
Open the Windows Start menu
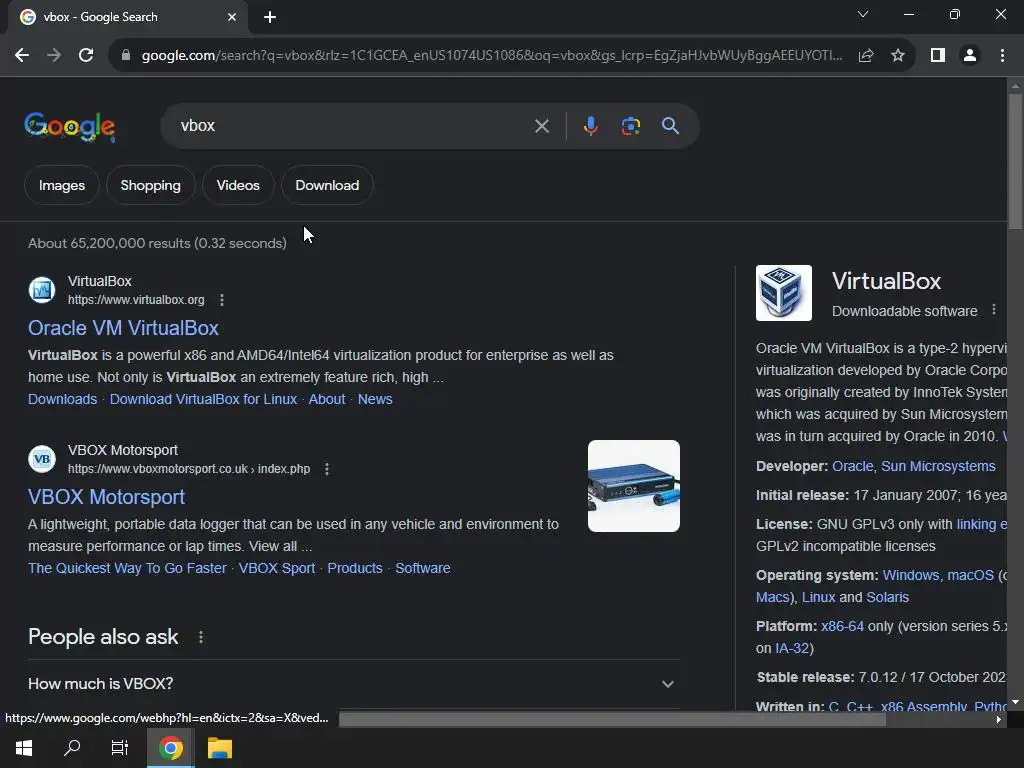pyautogui.click(x=24, y=748)
